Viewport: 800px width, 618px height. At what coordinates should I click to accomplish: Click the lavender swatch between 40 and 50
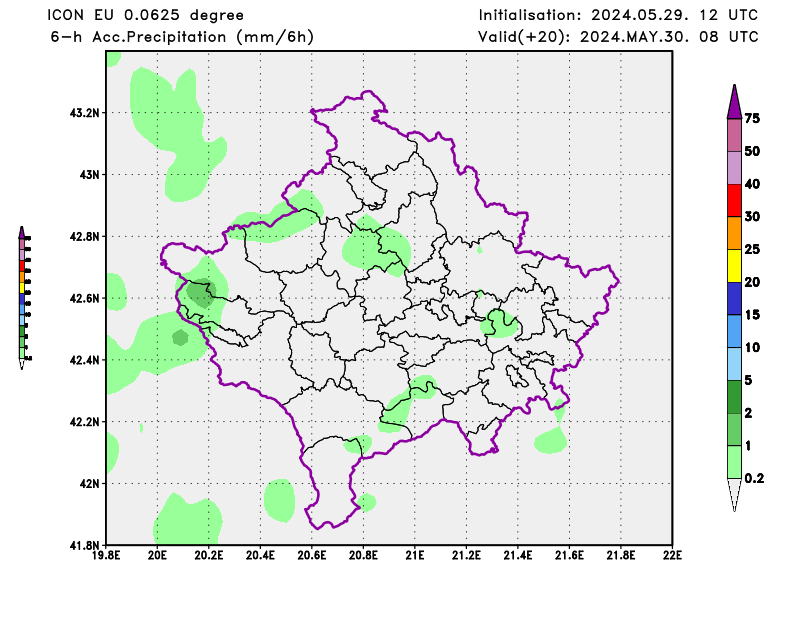click(734, 168)
